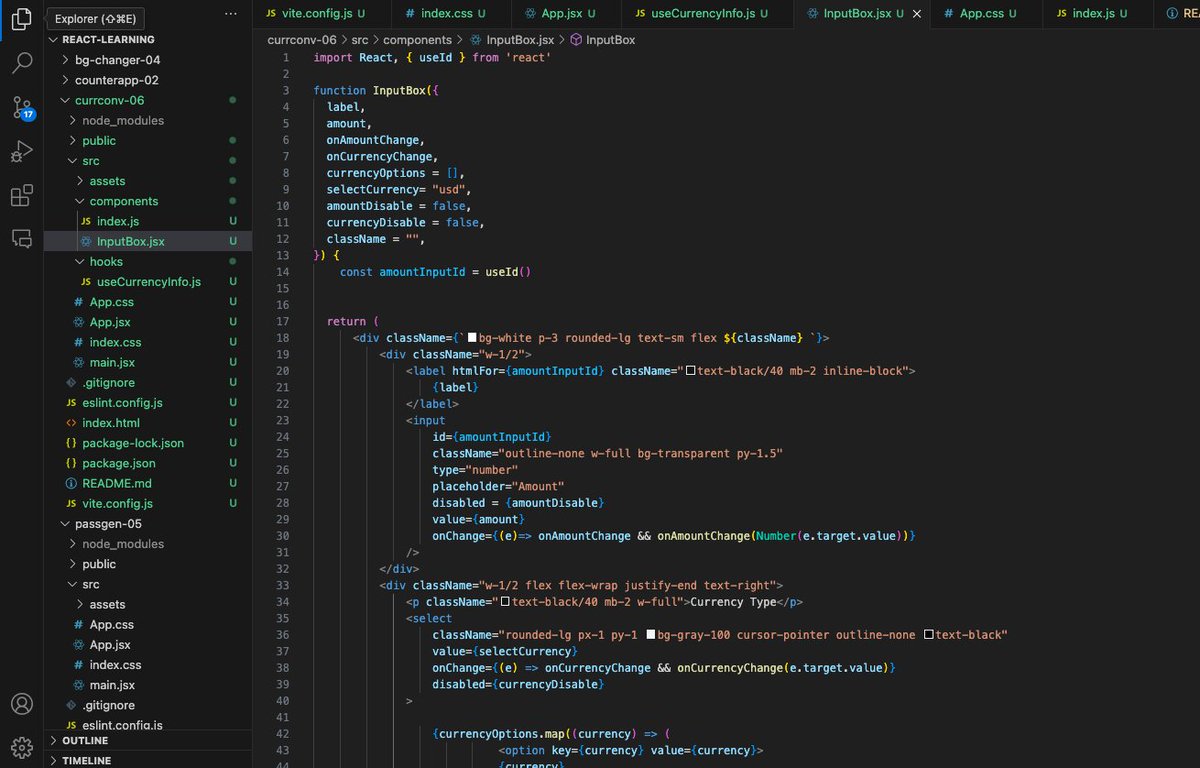Image resolution: width=1200 pixels, height=768 pixels.
Task: Click src in the breadcrumb
Action: tap(361, 40)
